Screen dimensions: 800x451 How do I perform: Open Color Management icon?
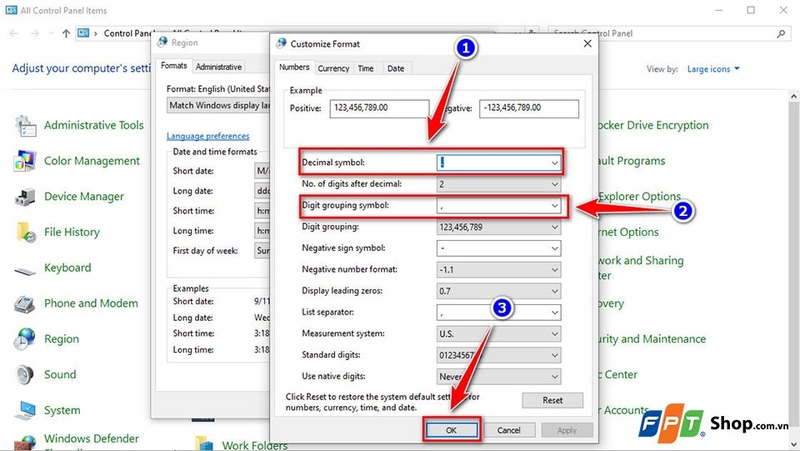pyautogui.click(x=25, y=161)
